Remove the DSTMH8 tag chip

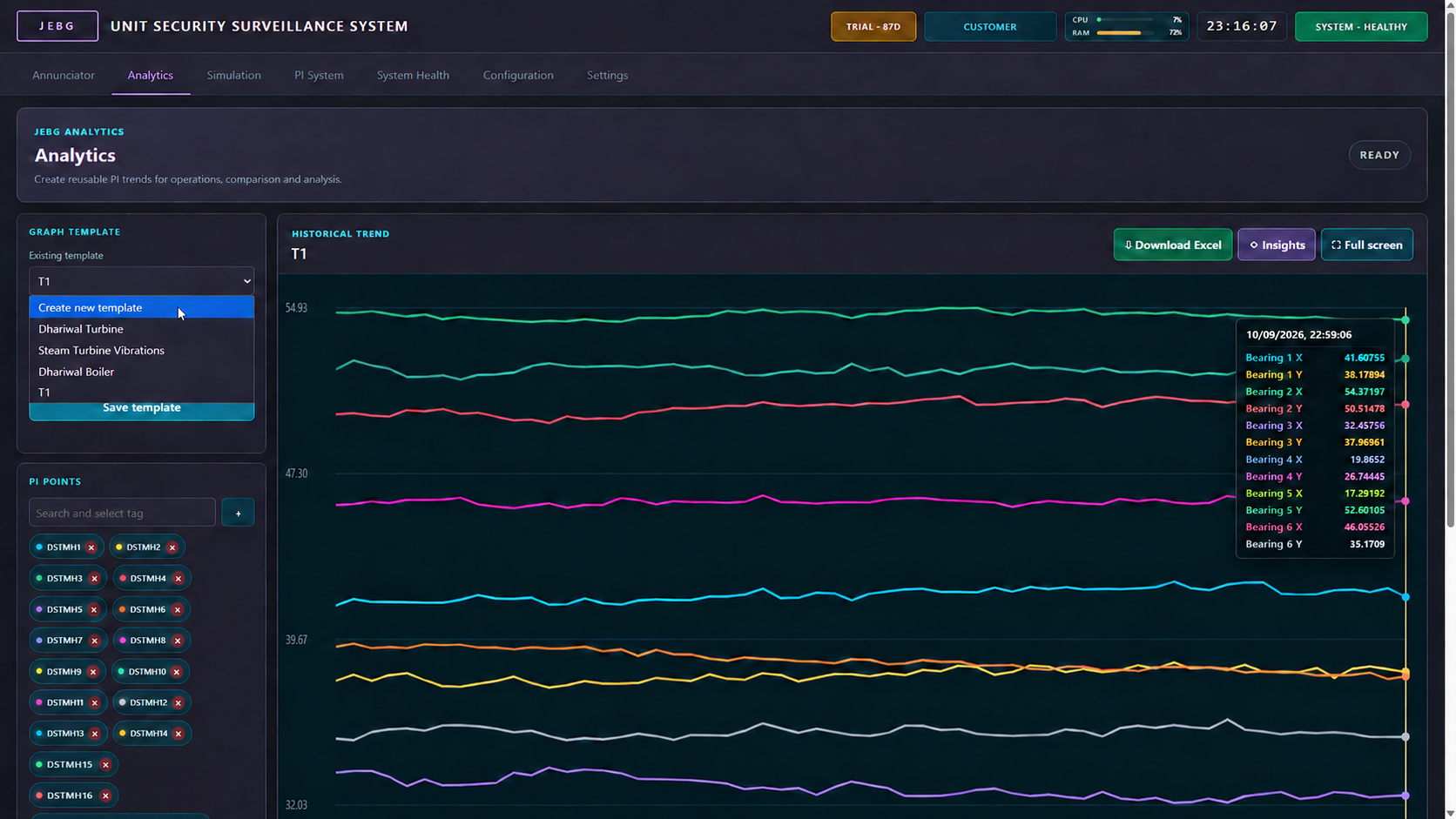point(178,641)
